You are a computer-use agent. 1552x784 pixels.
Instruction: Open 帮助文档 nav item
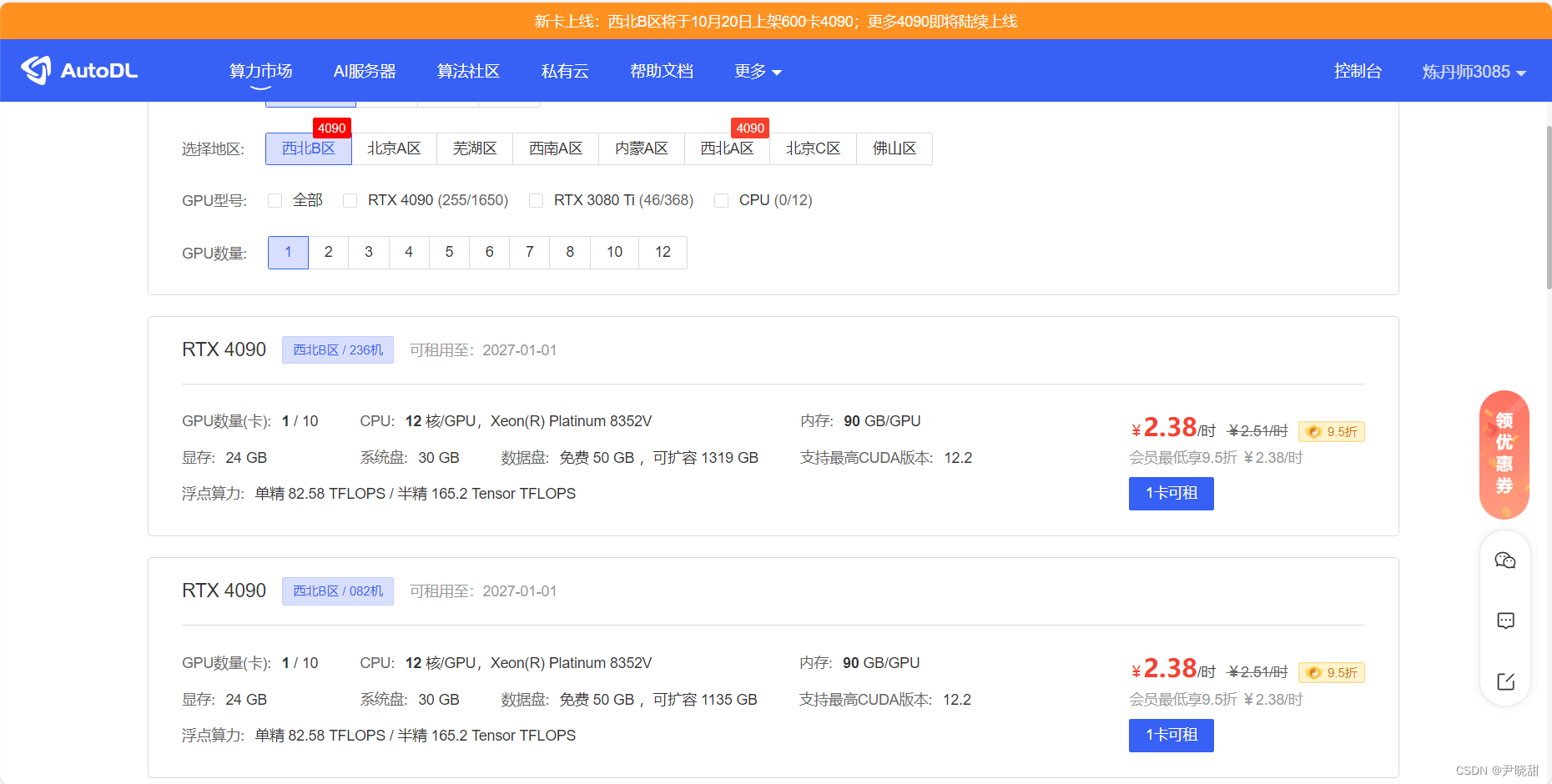[x=662, y=72]
